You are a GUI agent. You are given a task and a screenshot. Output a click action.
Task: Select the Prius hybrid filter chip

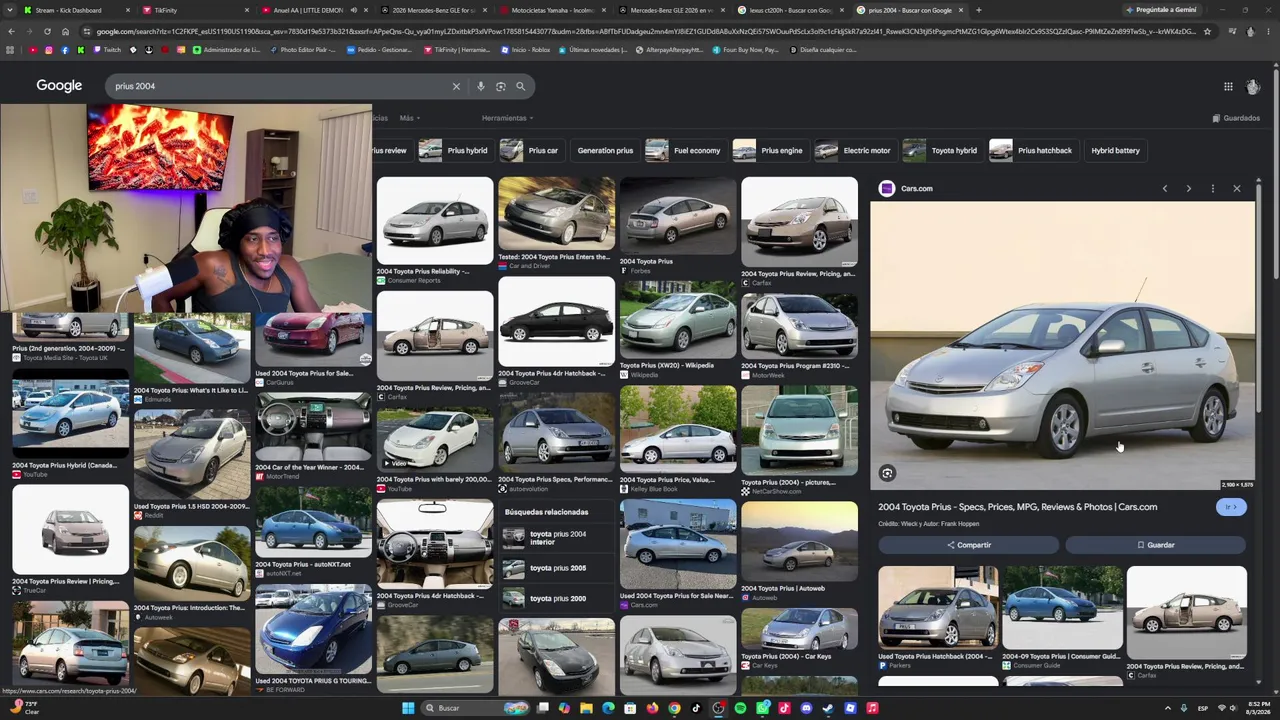pyautogui.click(x=454, y=150)
